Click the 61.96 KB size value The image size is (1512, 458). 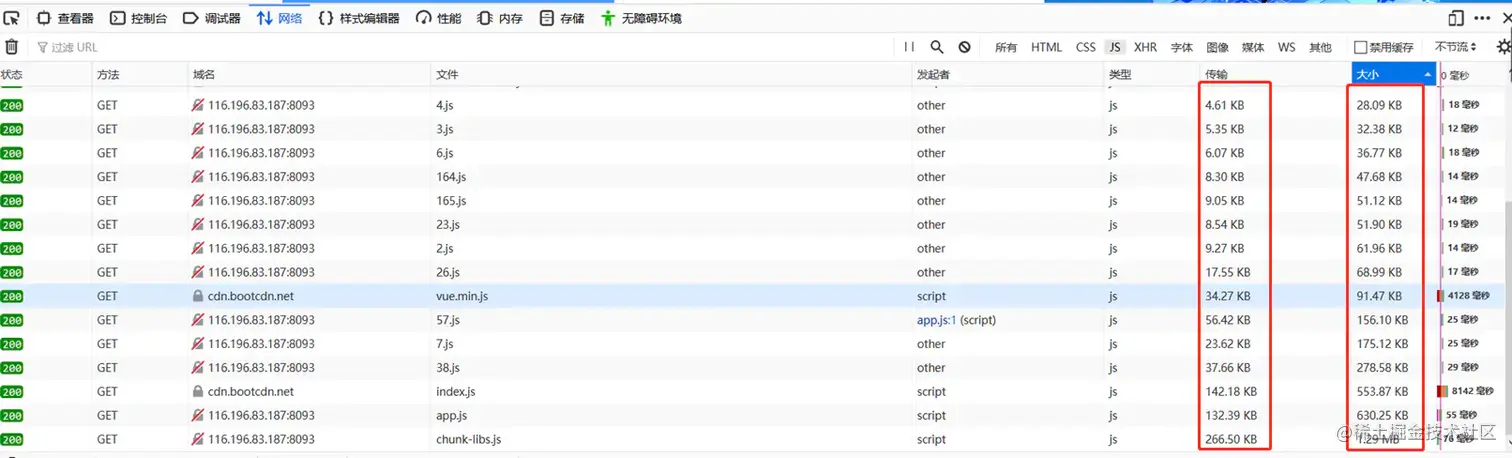point(1379,249)
